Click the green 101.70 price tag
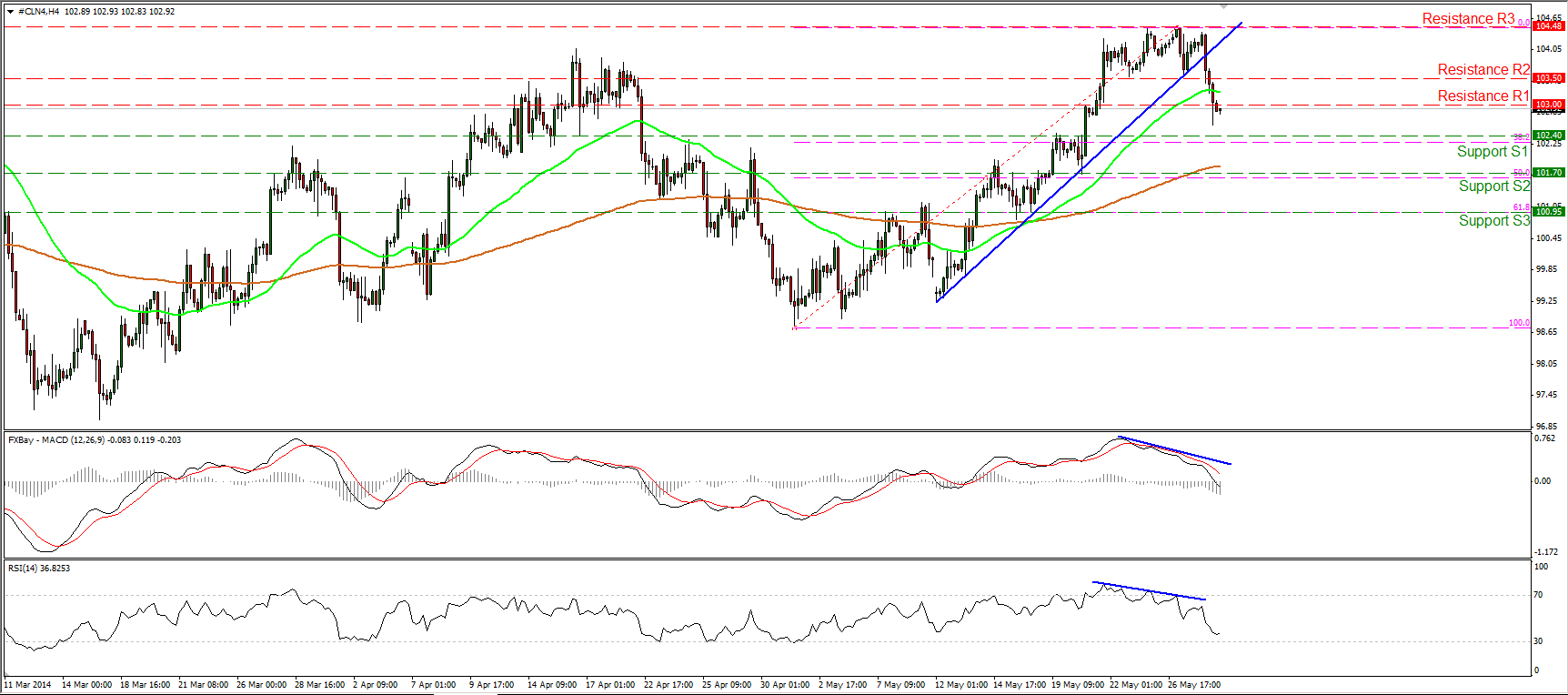Viewport: 1568px width, 695px height. tap(1549, 173)
